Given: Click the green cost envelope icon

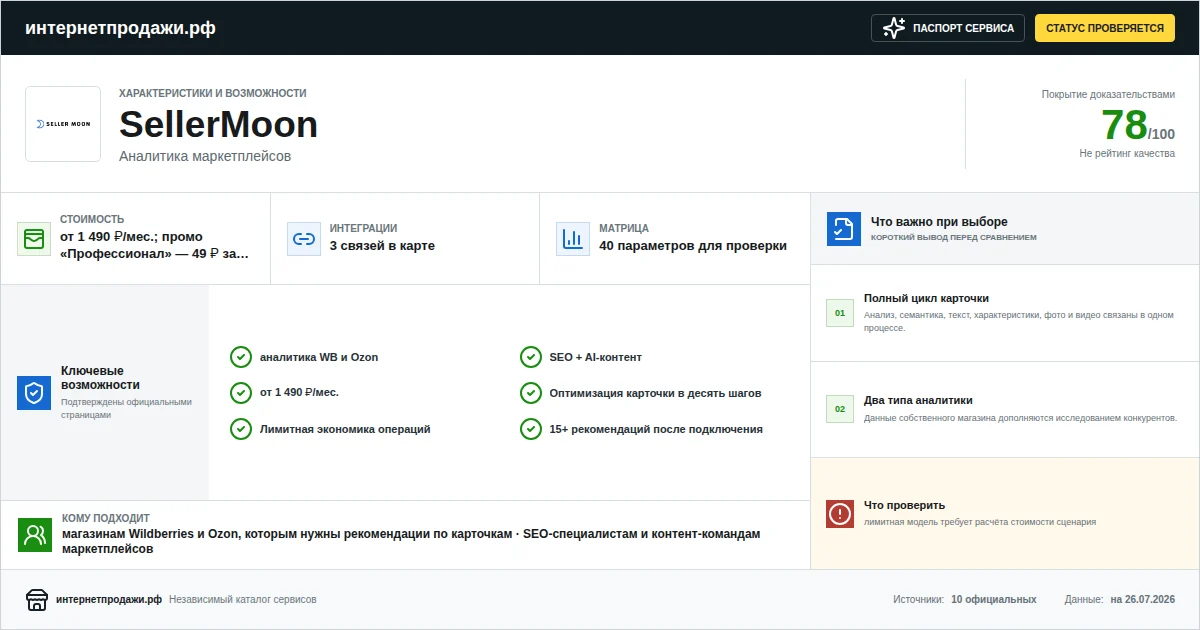Looking at the screenshot, I should [x=34, y=239].
